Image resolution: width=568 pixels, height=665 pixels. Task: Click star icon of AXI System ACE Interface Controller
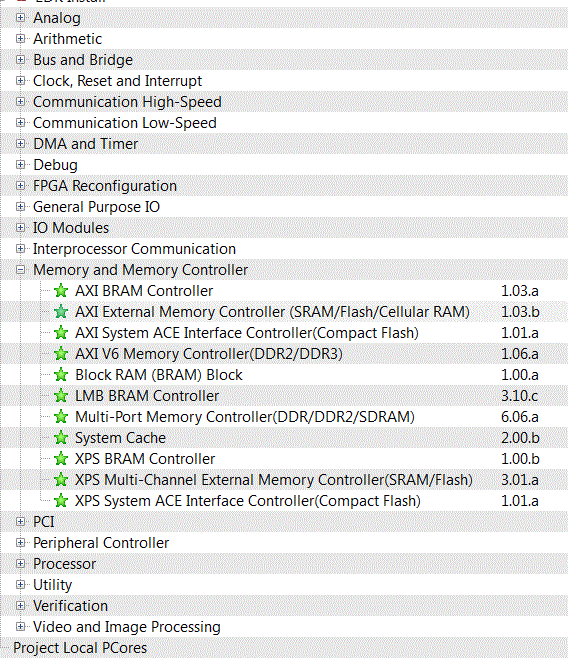[x=61, y=333]
